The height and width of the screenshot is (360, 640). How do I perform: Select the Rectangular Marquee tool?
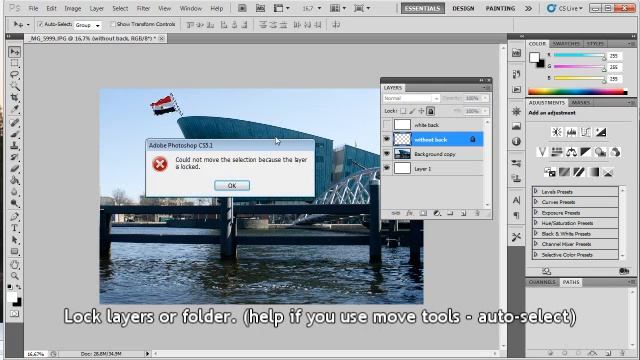tap(15, 63)
